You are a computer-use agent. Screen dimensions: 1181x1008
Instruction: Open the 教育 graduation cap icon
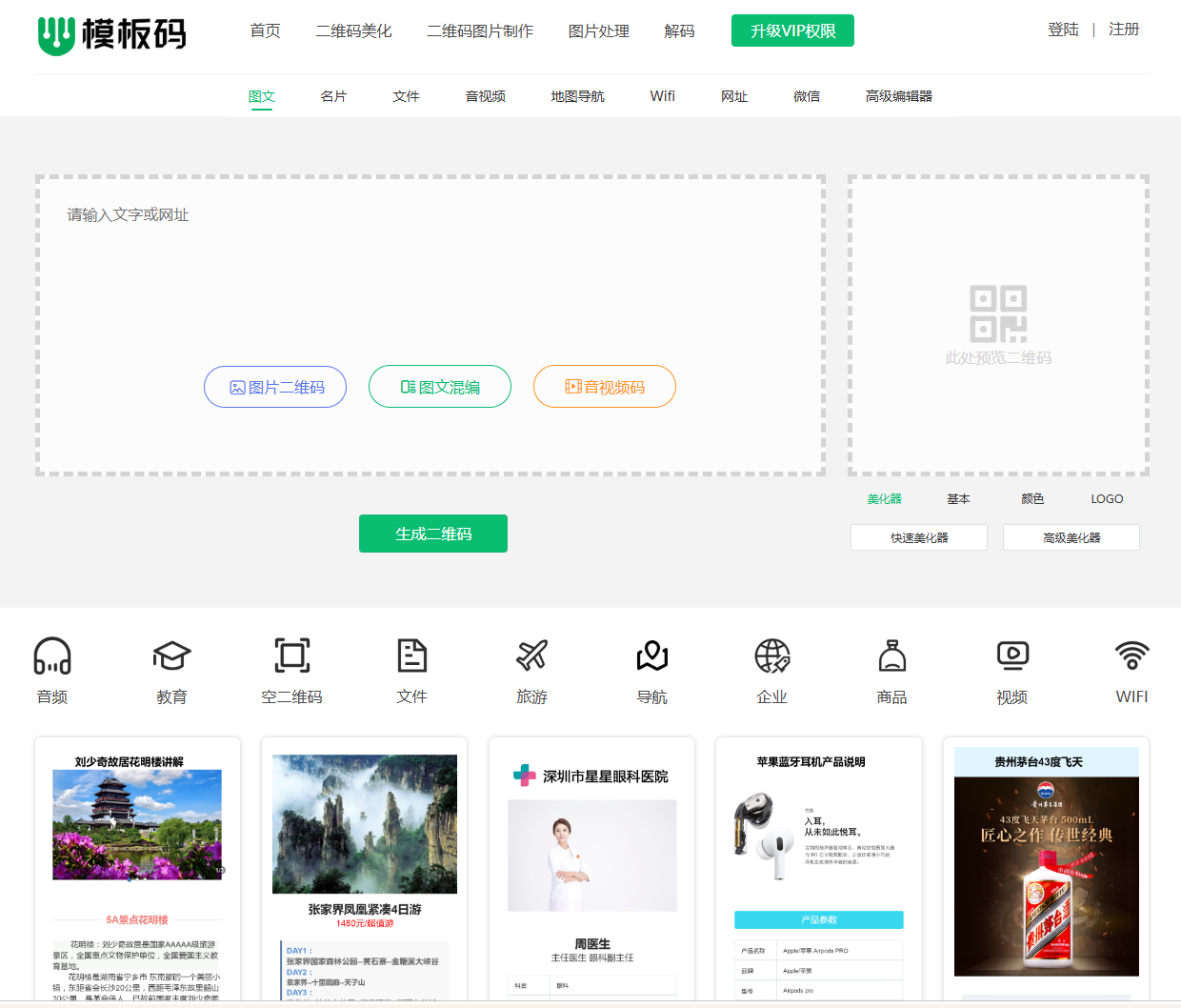click(172, 655)
